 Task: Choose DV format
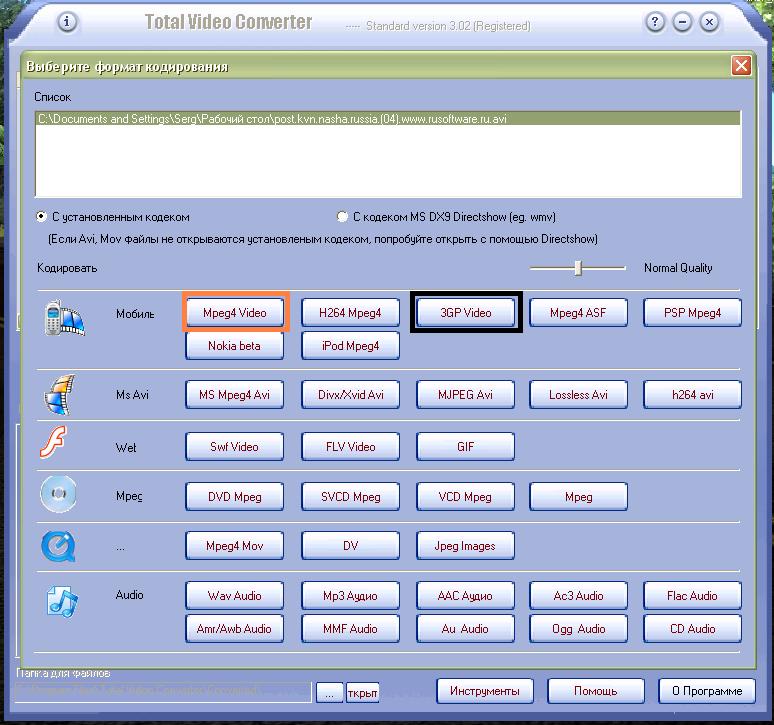350,545
